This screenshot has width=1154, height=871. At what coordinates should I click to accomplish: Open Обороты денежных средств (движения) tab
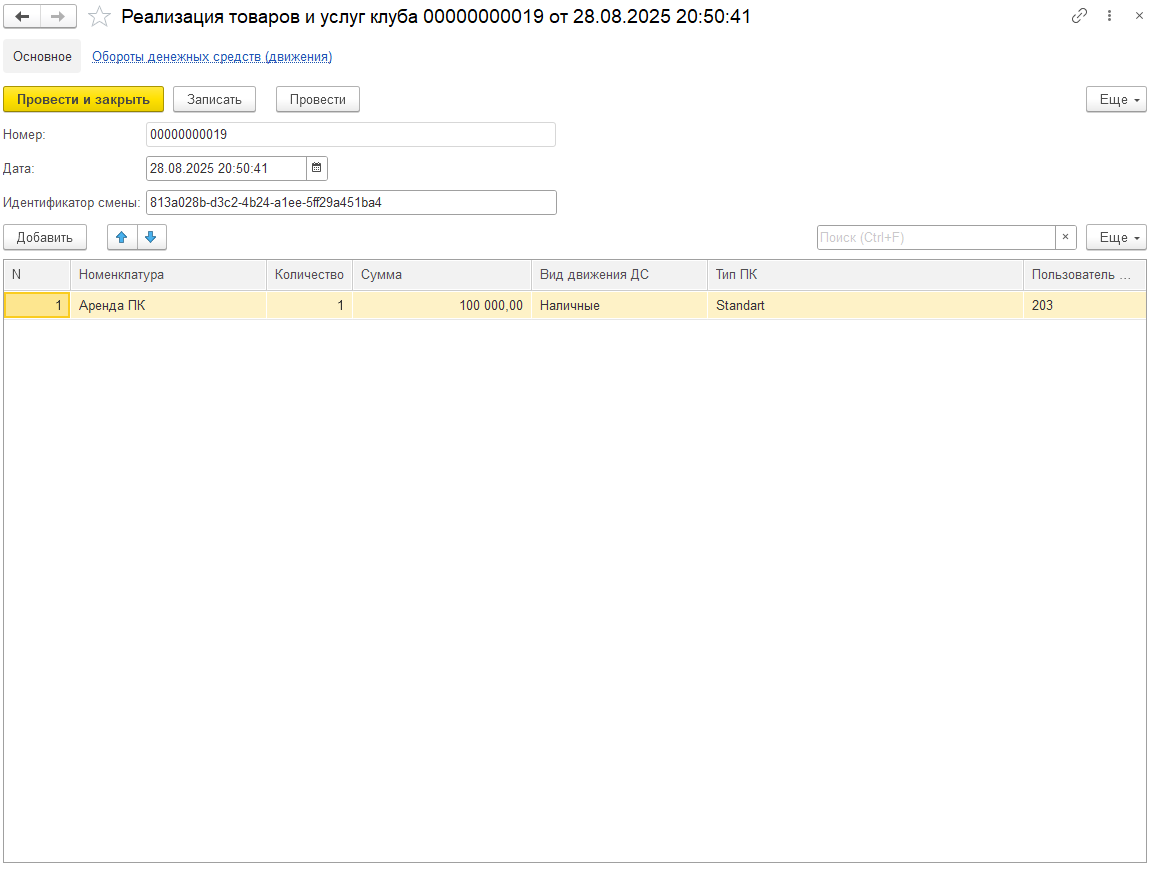(212, 57)
